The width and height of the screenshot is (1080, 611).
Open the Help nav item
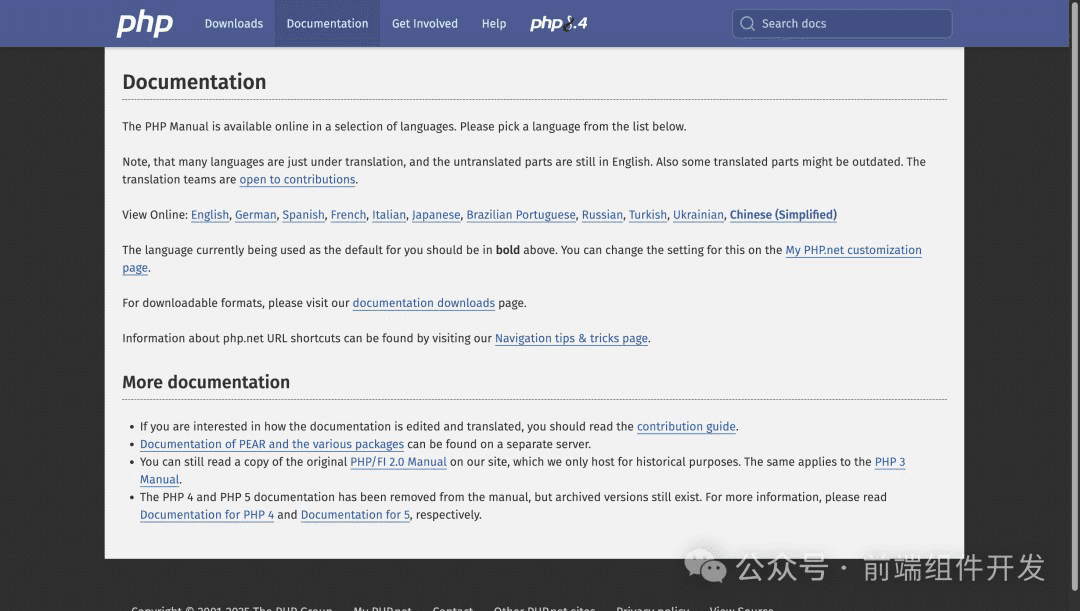pyautogui.click(x=494, y=23)
